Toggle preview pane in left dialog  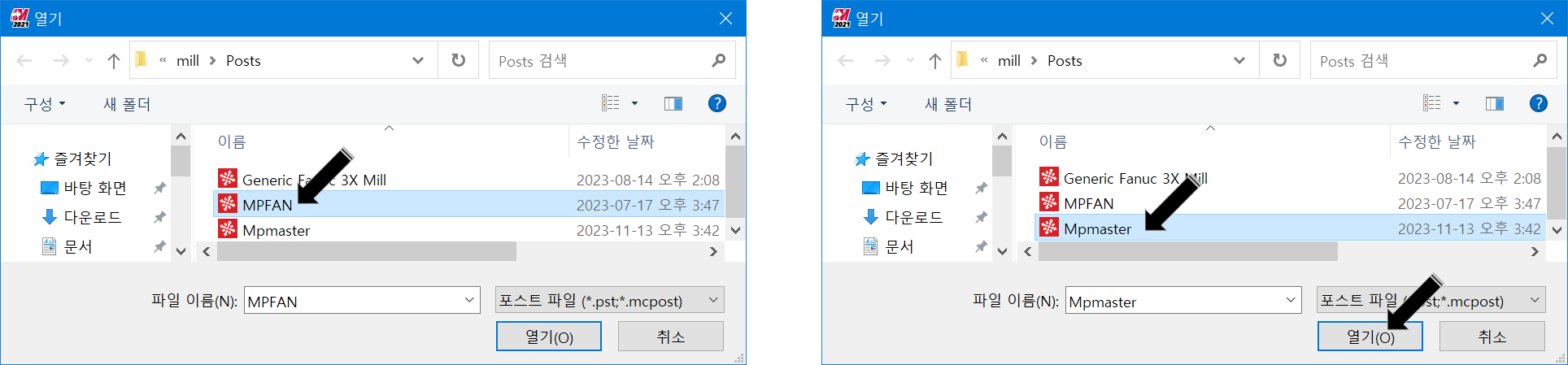[x=673, y=103]
